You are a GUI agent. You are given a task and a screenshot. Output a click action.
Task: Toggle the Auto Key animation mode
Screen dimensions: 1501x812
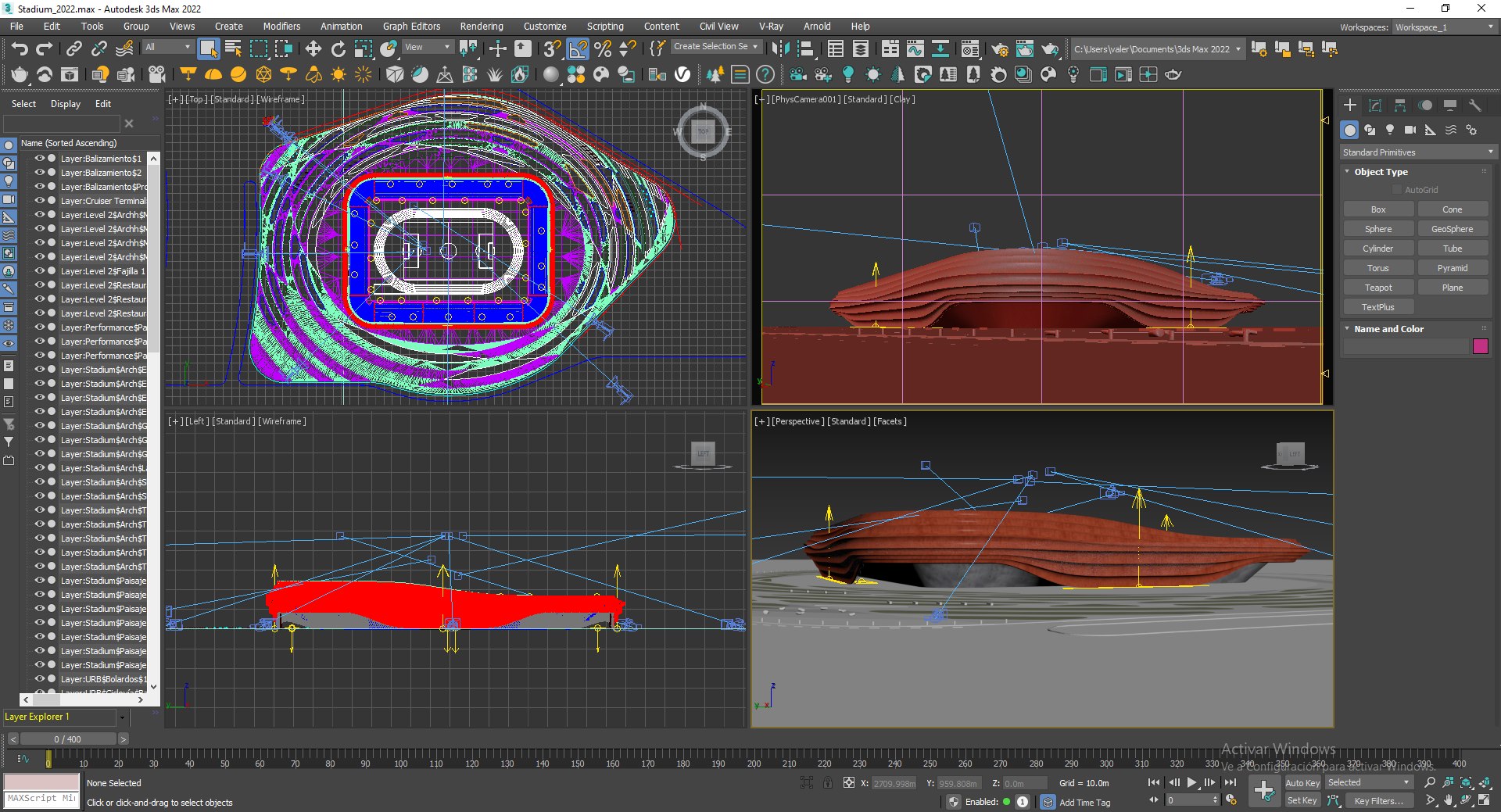pyautogui.click(x=1302, y=782)
